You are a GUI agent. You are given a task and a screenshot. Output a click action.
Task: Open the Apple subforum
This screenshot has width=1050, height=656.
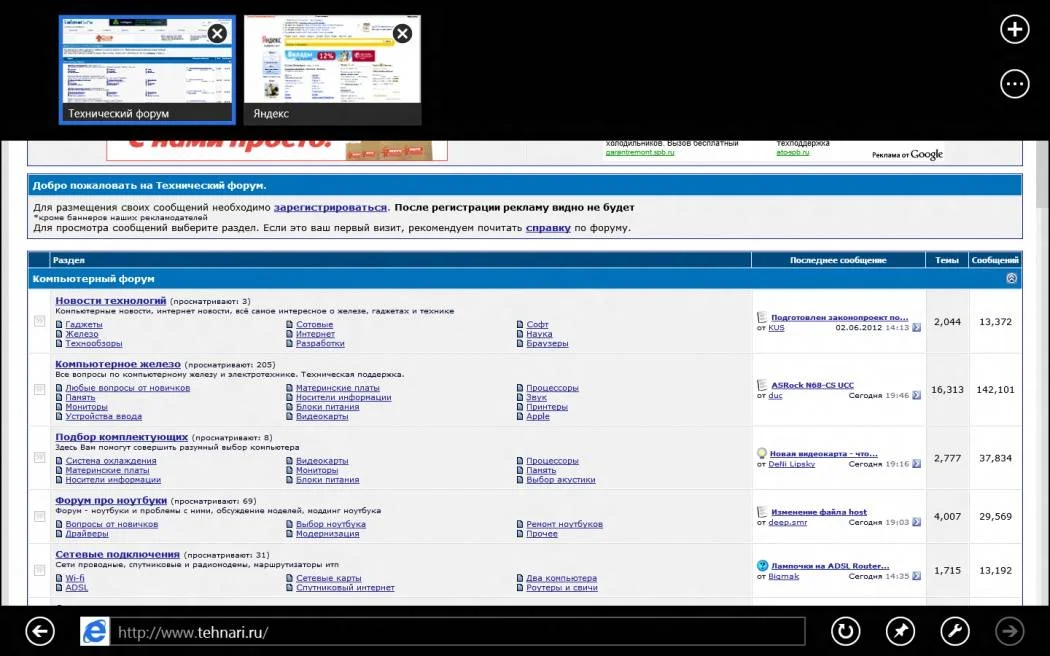[538, 416]
